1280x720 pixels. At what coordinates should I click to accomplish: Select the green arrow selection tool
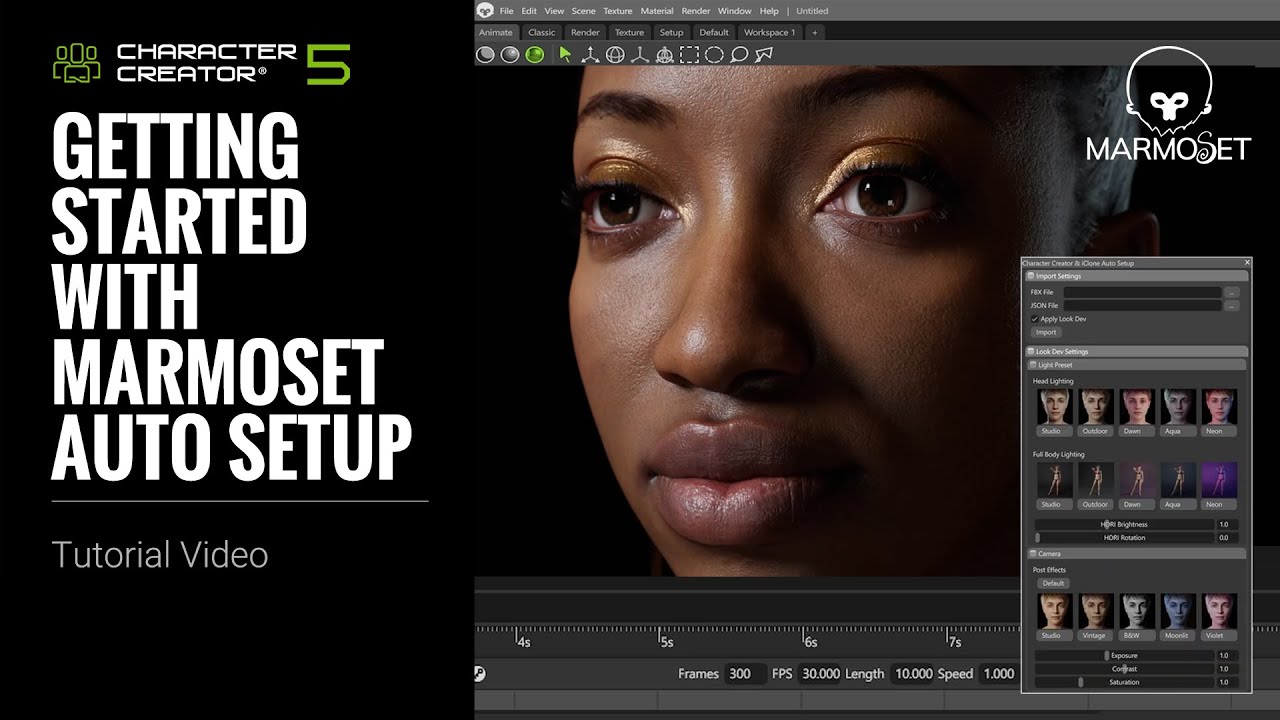[565, 55]
